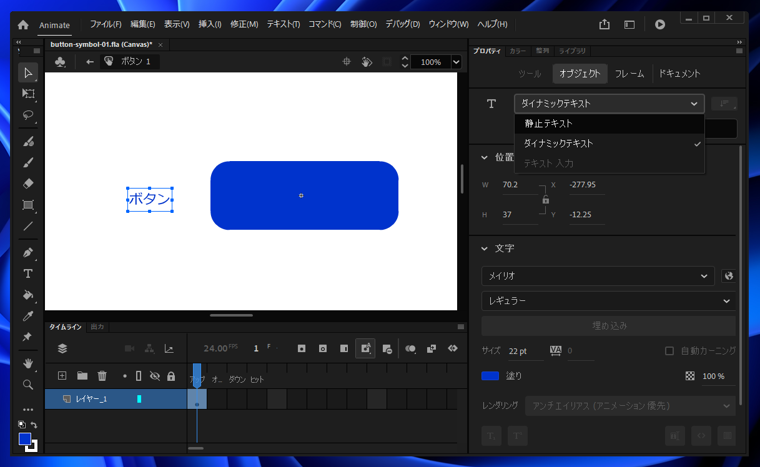Delete layer with trash icon
Viewport: 760px width, 467px height.
coord(102,375)
